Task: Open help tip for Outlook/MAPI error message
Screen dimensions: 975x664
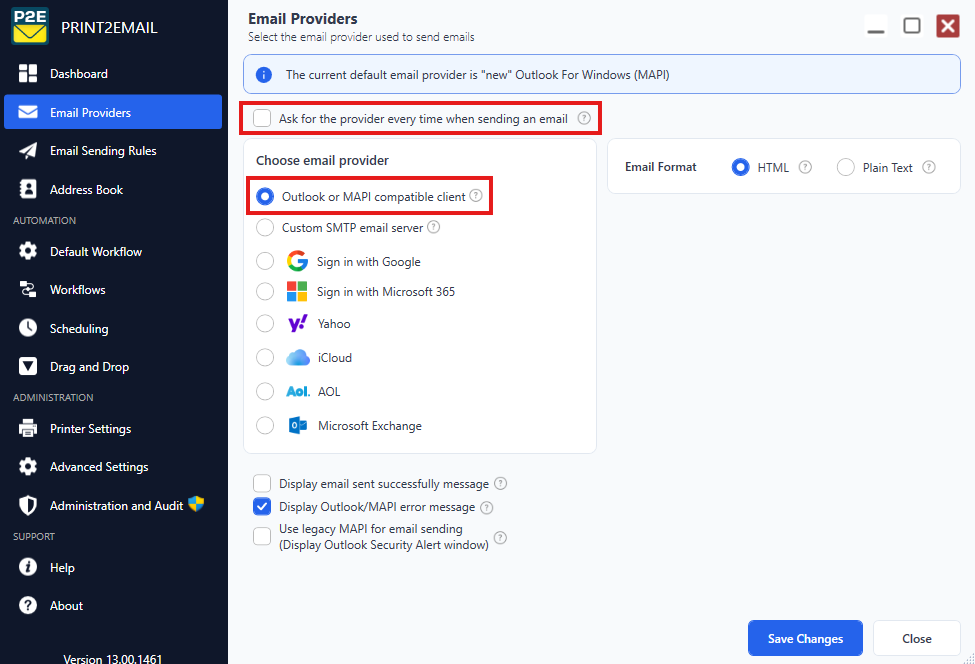Action: point(487,507)
